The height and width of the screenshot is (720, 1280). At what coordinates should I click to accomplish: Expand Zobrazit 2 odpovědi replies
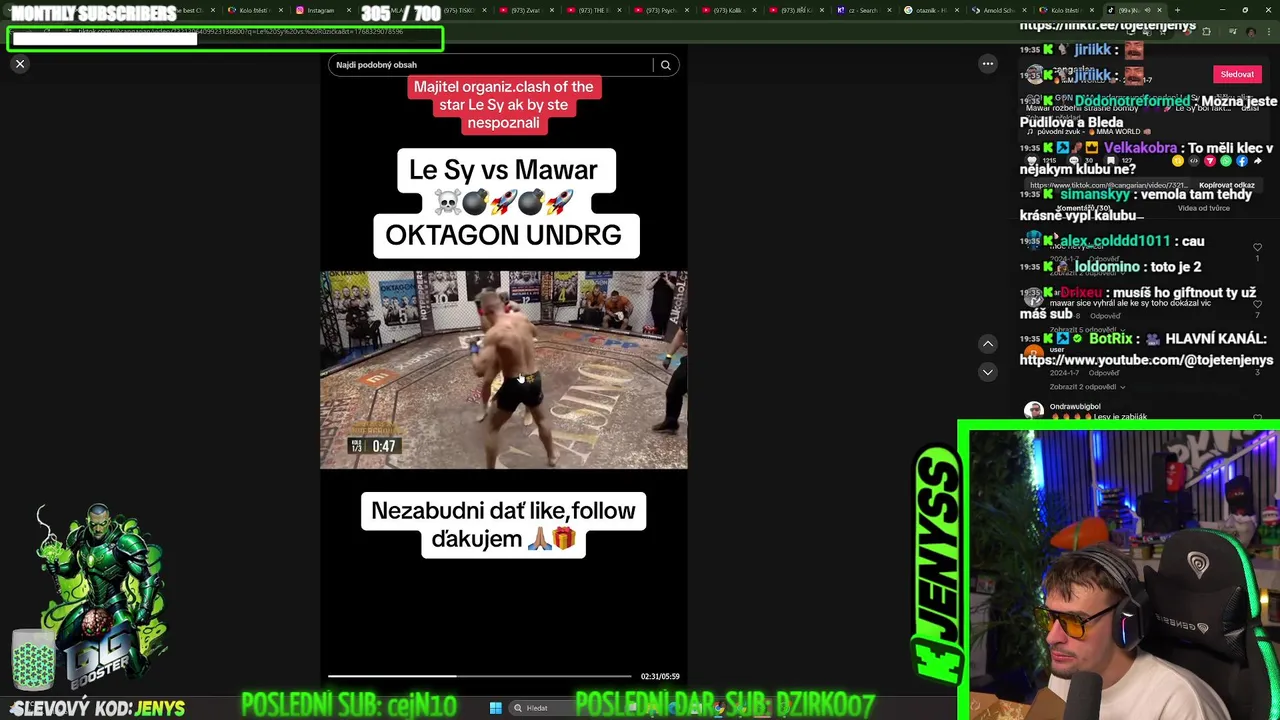point(1087,387)
